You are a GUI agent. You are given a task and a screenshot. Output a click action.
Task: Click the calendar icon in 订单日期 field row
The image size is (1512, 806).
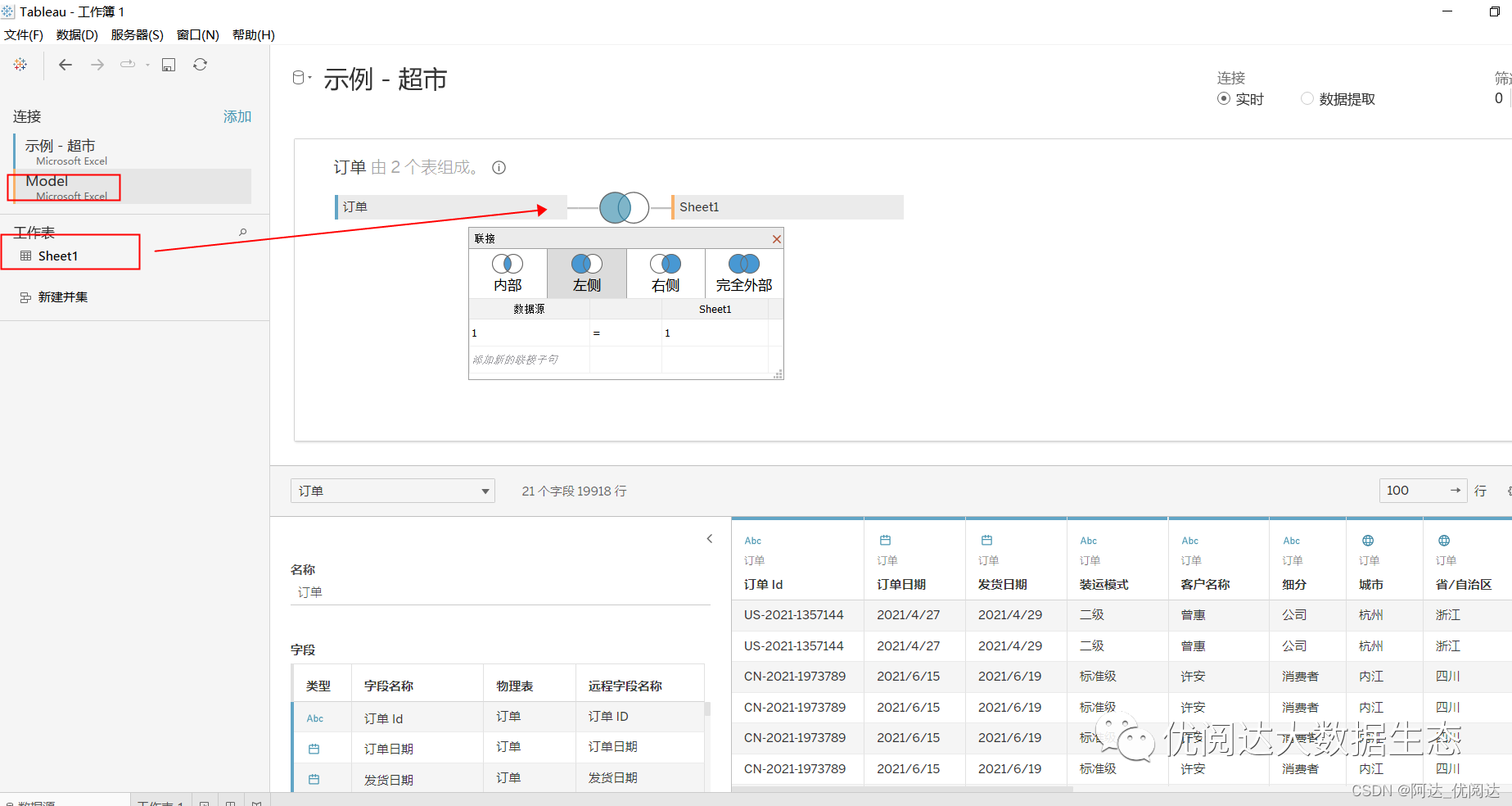(314, 749)
